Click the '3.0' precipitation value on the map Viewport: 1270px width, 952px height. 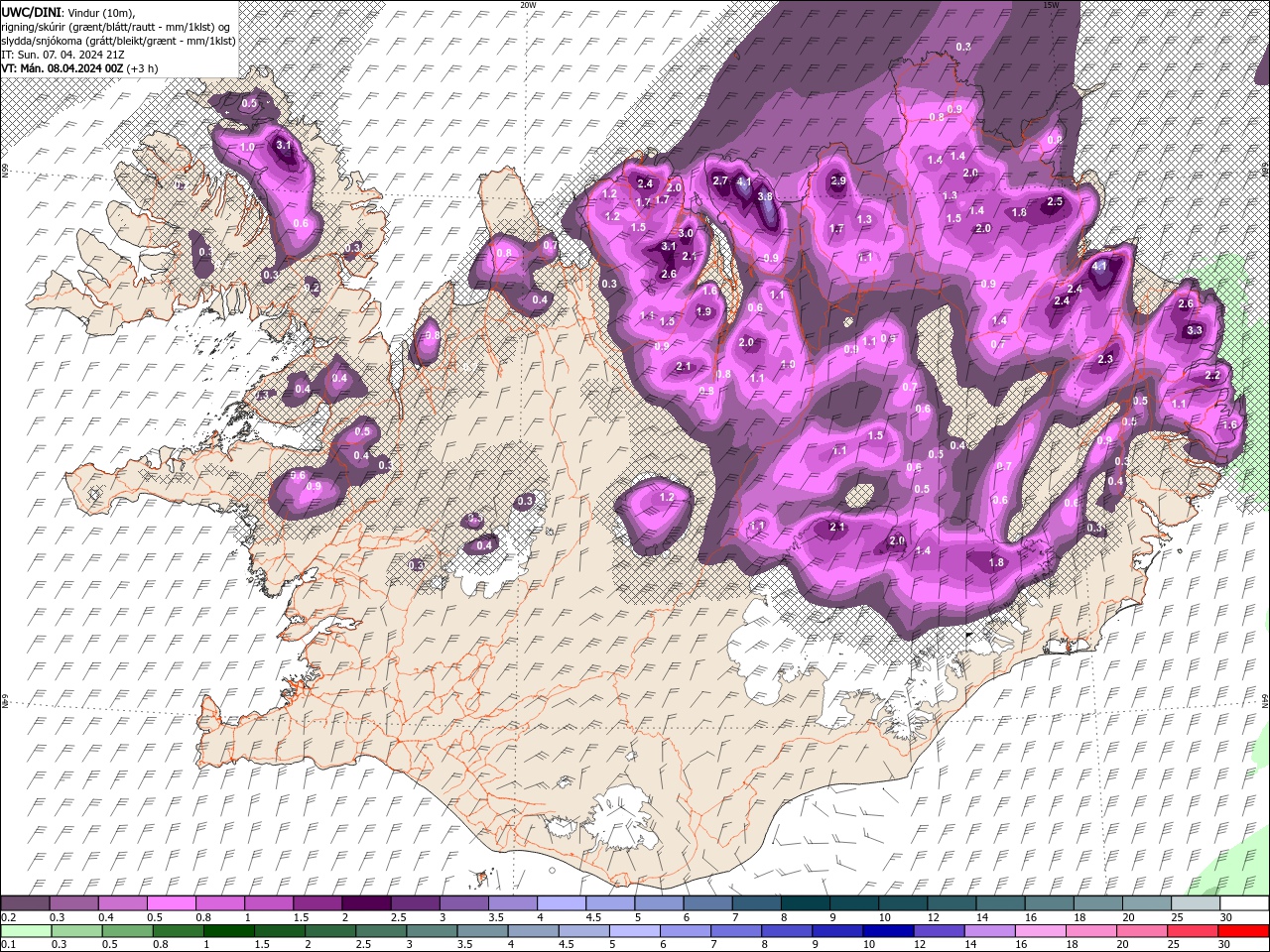click(686, 233)
